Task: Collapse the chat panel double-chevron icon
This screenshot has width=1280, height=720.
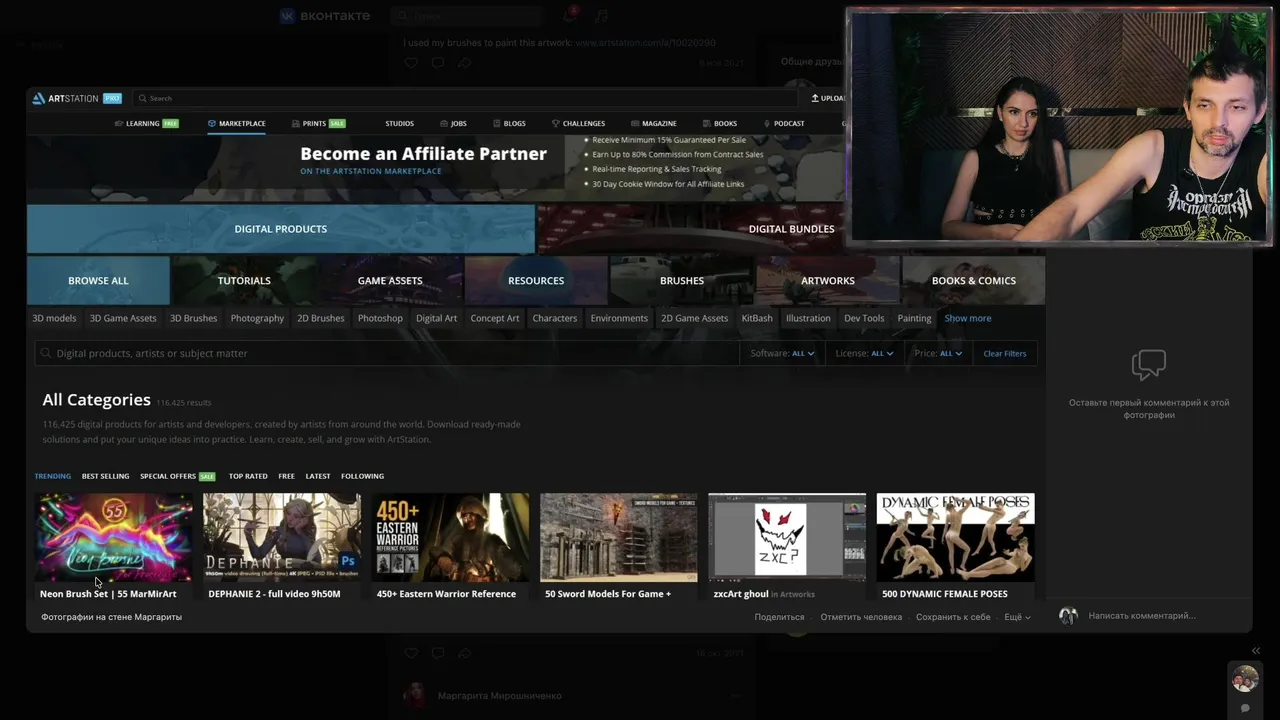Action: (1256, 651)
